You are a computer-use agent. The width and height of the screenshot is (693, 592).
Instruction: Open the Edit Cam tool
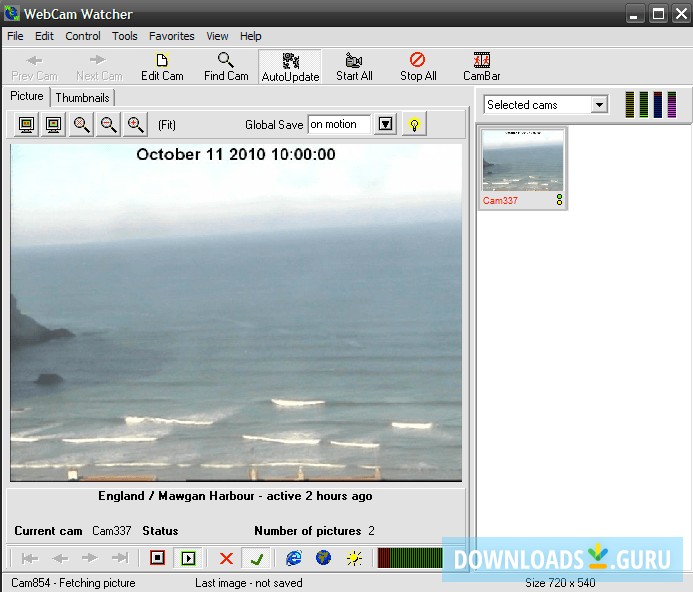pos(162,67)
